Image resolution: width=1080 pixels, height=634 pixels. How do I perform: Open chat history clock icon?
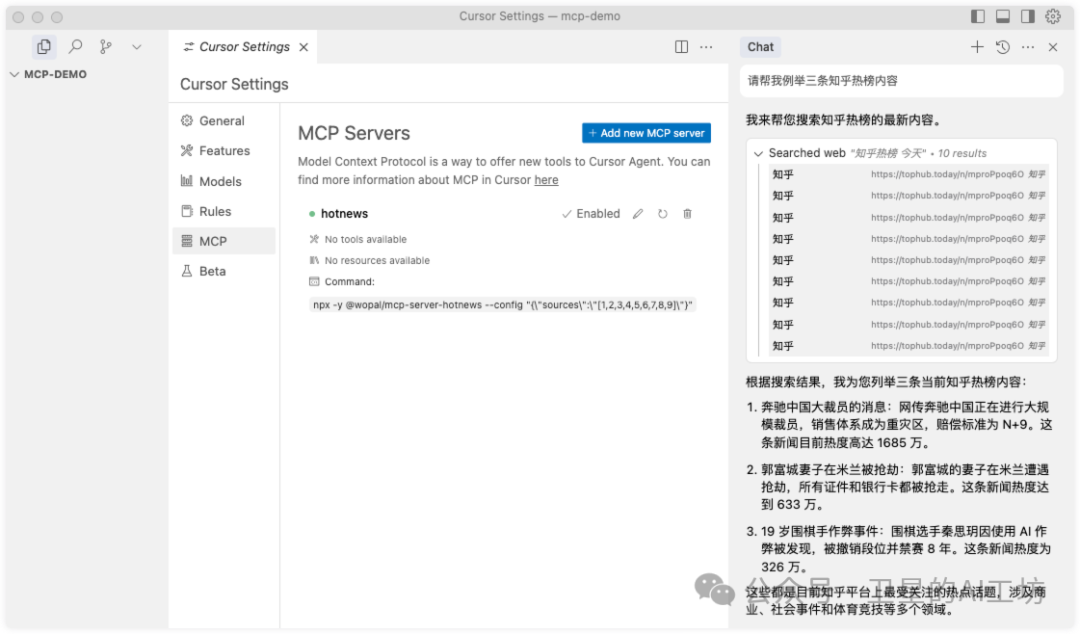[1003, 47]
